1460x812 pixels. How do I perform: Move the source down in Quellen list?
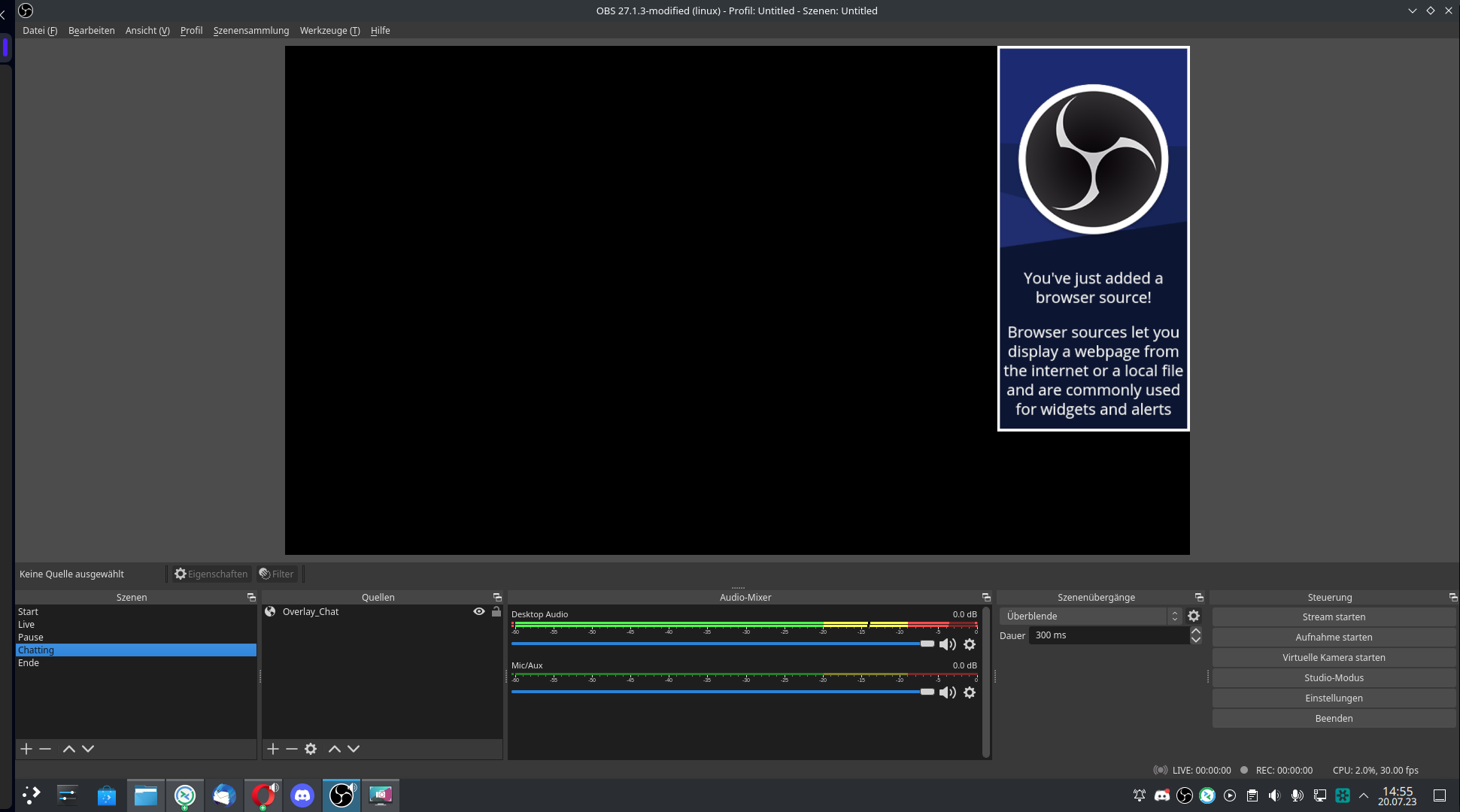point(354,749)
